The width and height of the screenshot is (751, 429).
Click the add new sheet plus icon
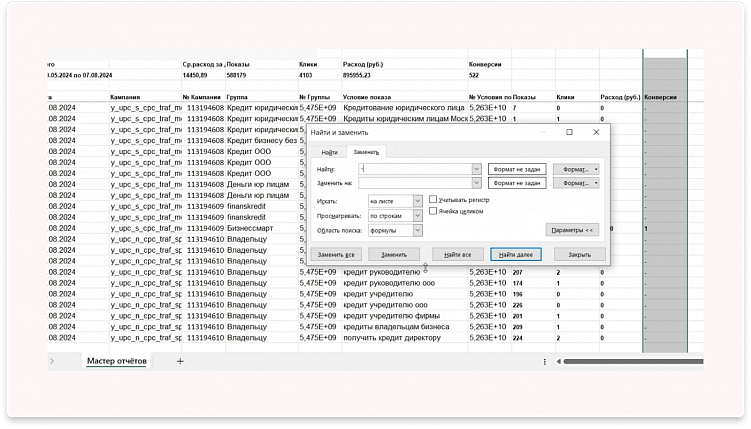coord(180,361)
